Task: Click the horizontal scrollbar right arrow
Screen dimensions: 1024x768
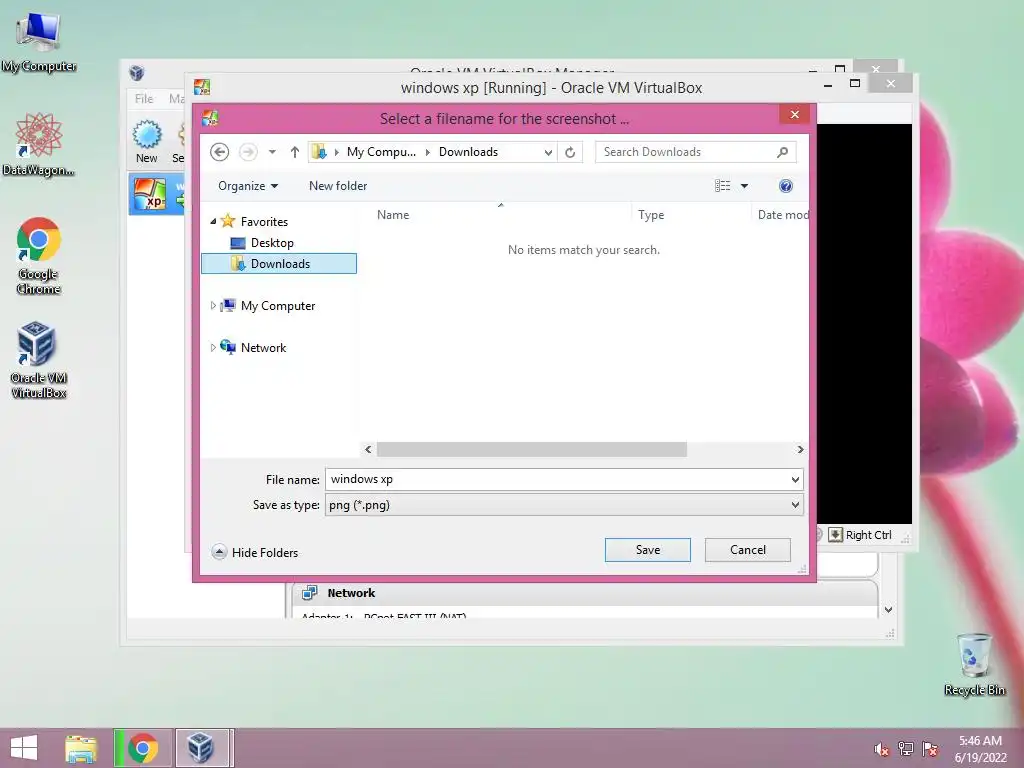Action: 800,449
